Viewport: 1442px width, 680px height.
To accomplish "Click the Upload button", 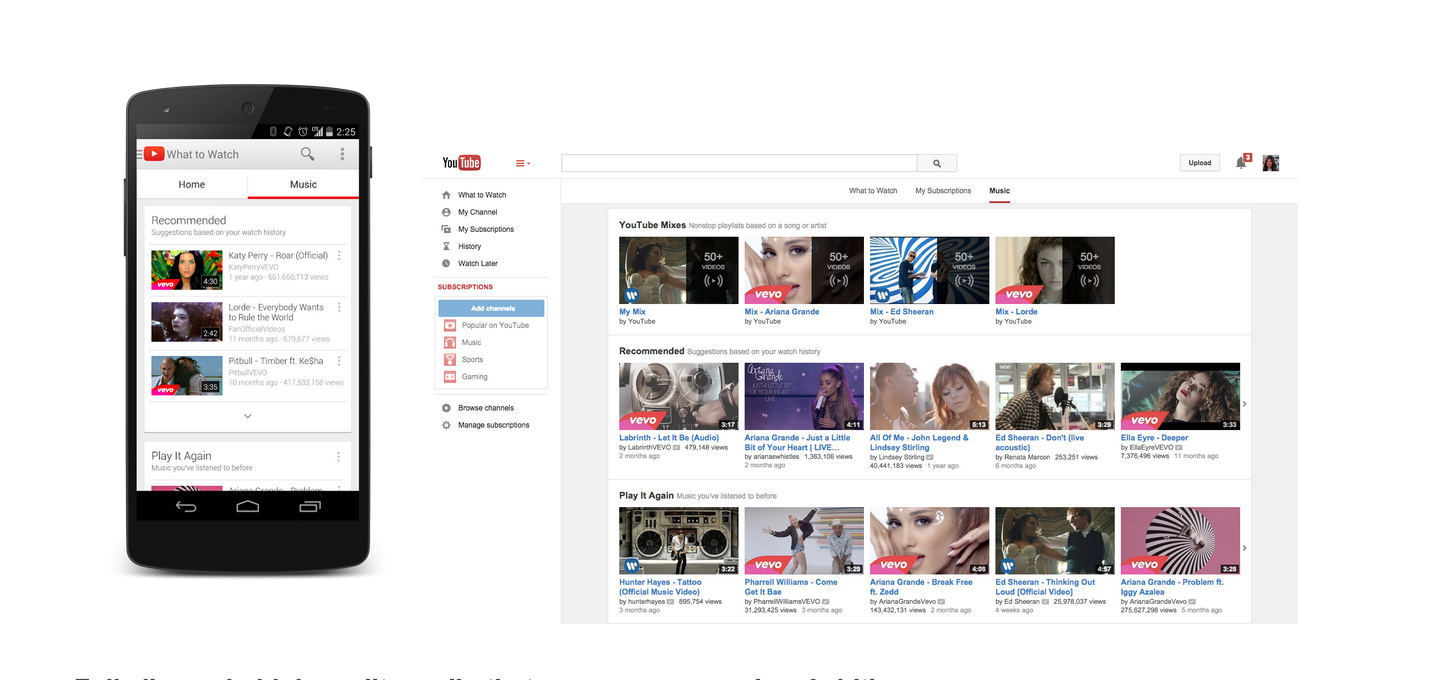I will pyautogui.click(x=1200, y=163).
